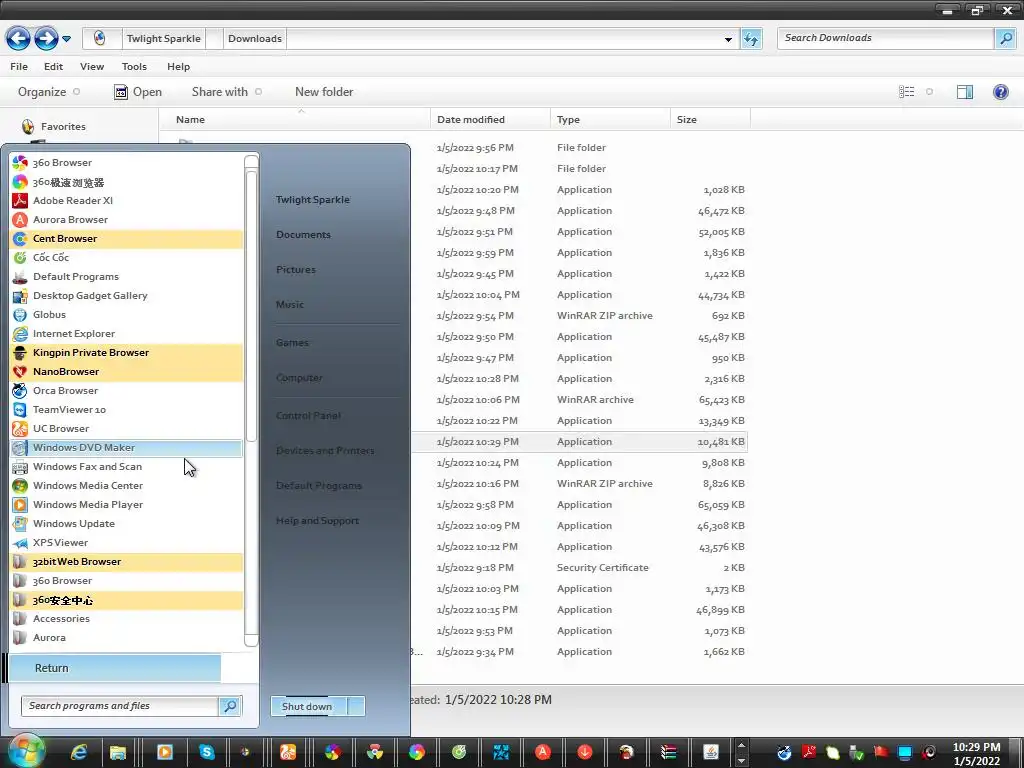Open Kingpin Private Browser
The height and width of the screenshot is (768, 1024).
click(127, 352)
